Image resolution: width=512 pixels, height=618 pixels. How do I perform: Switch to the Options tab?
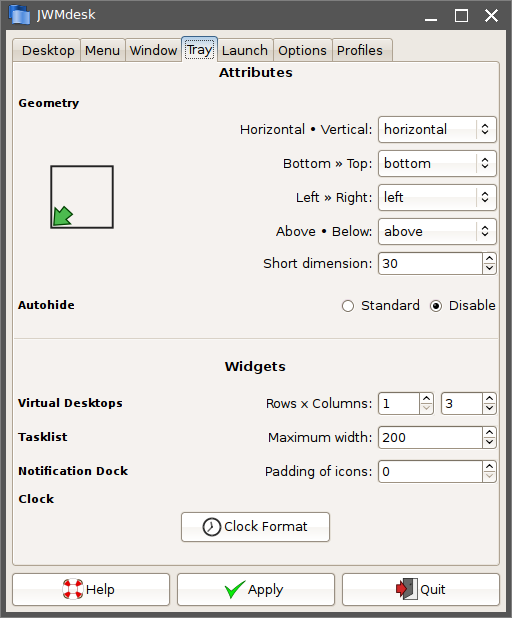(x=302, y=50)
